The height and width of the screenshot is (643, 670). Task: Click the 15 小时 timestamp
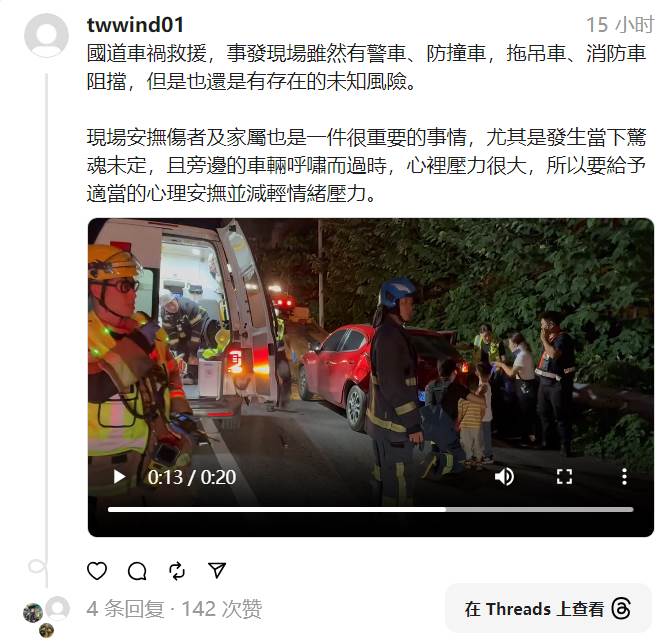[620, 25]
